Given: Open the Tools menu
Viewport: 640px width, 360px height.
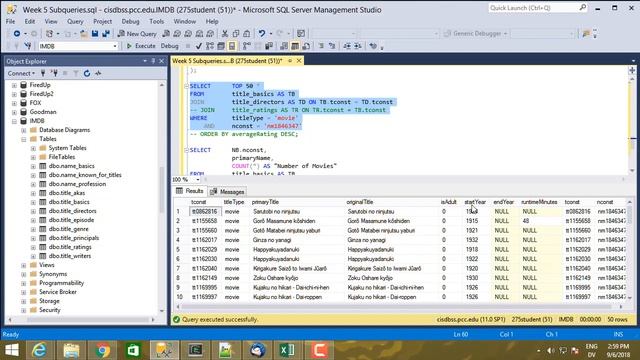Looking at the screenshot, I should pos(156,21).
